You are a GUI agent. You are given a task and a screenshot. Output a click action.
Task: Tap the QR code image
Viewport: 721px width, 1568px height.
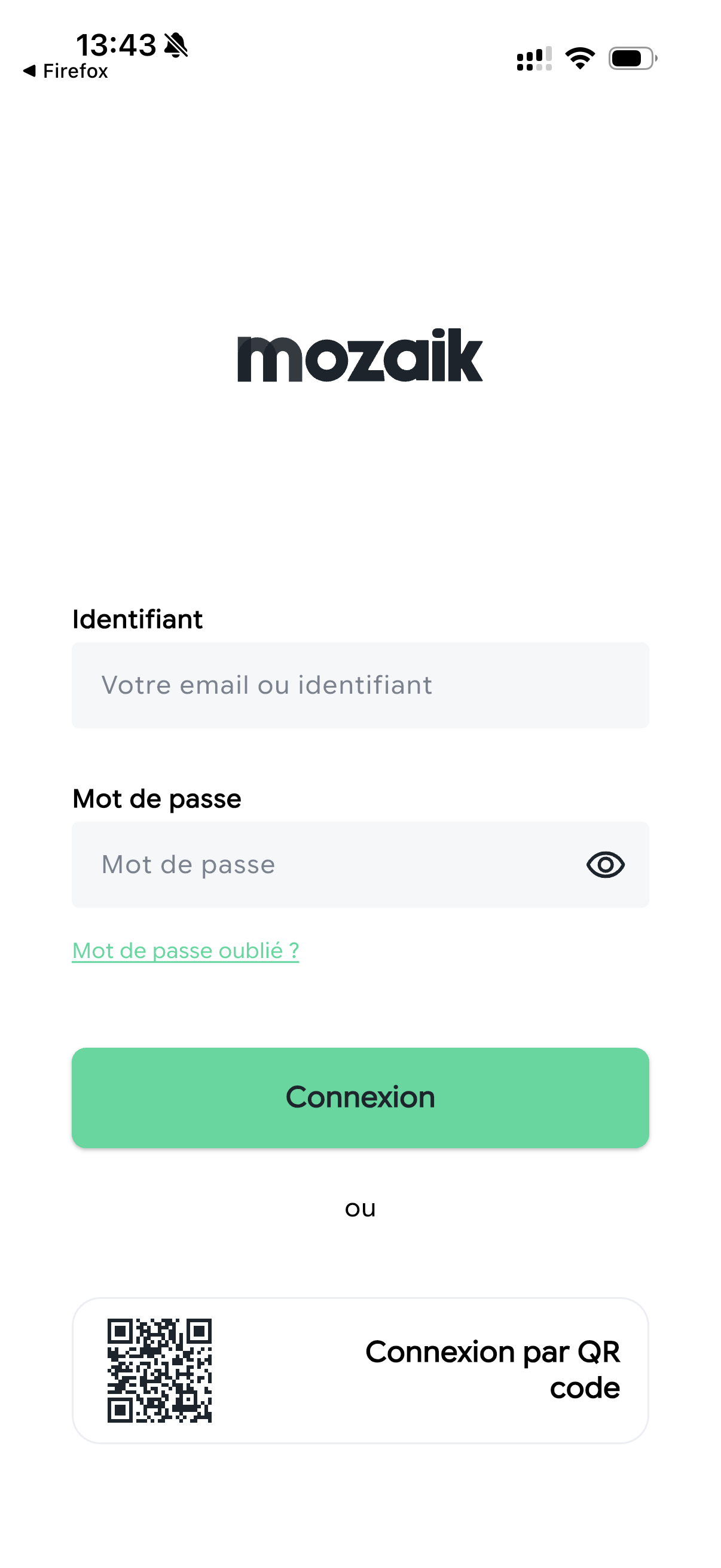pos(160,1370)
